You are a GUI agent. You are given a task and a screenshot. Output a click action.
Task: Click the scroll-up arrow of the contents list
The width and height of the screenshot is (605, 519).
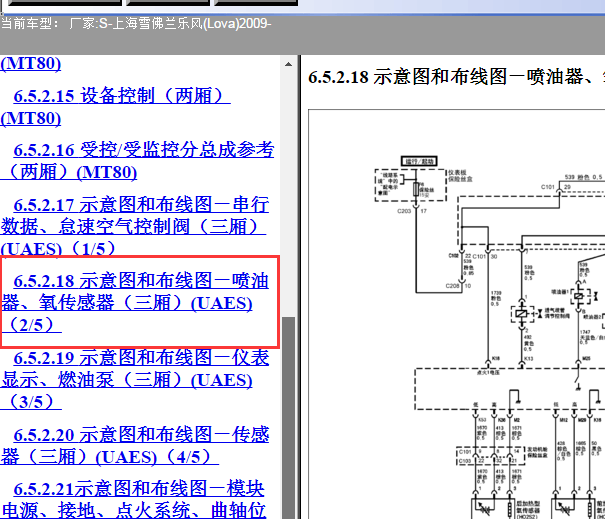click(288, 64)
